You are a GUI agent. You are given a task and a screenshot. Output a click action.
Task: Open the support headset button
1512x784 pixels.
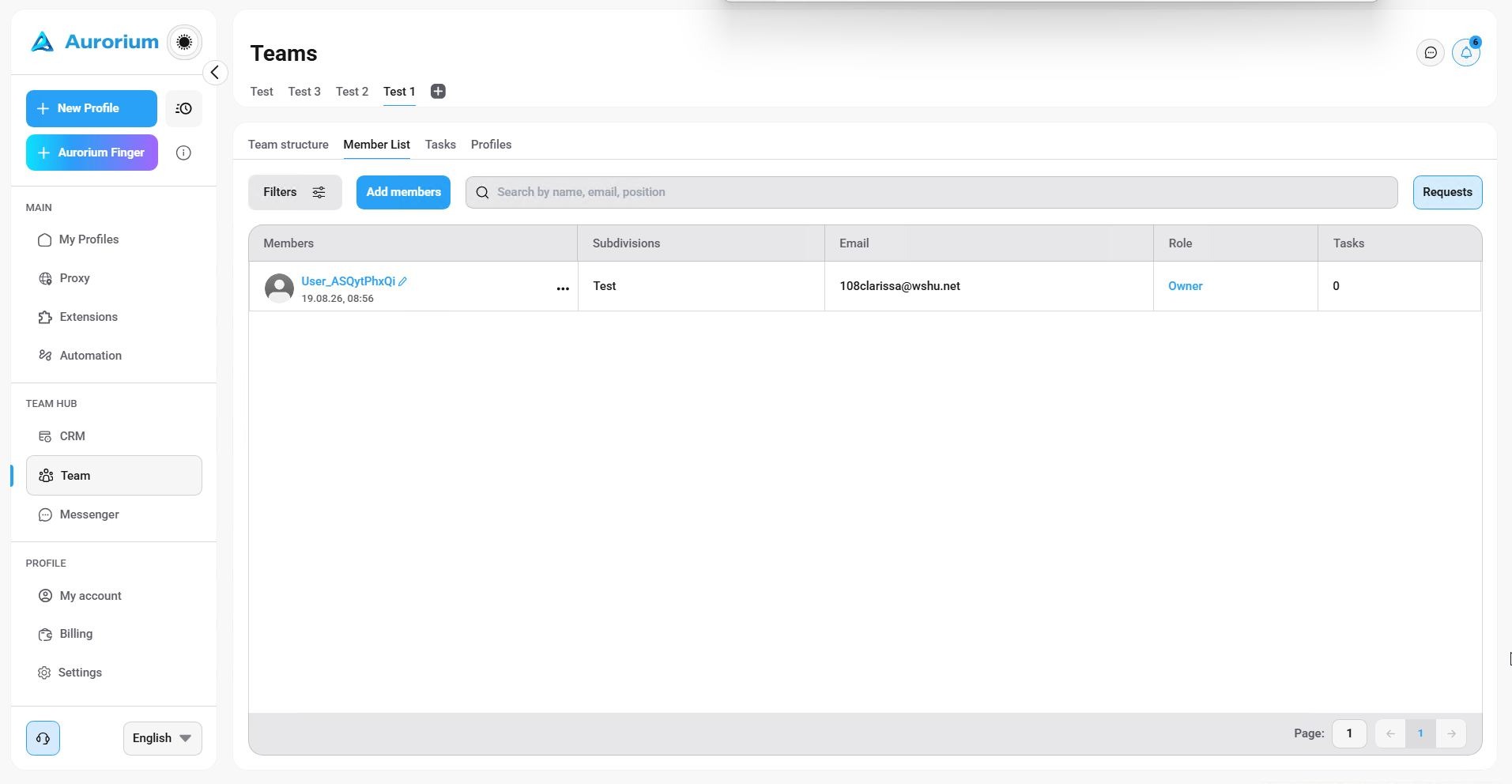click(43, 738)
